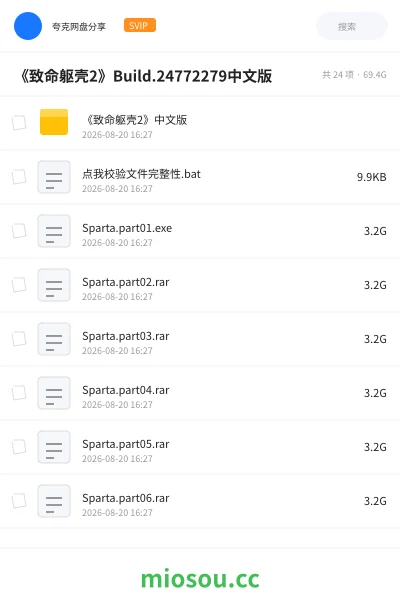
Task: Click the 搜索 search field
Action: (x=352, y=26)
